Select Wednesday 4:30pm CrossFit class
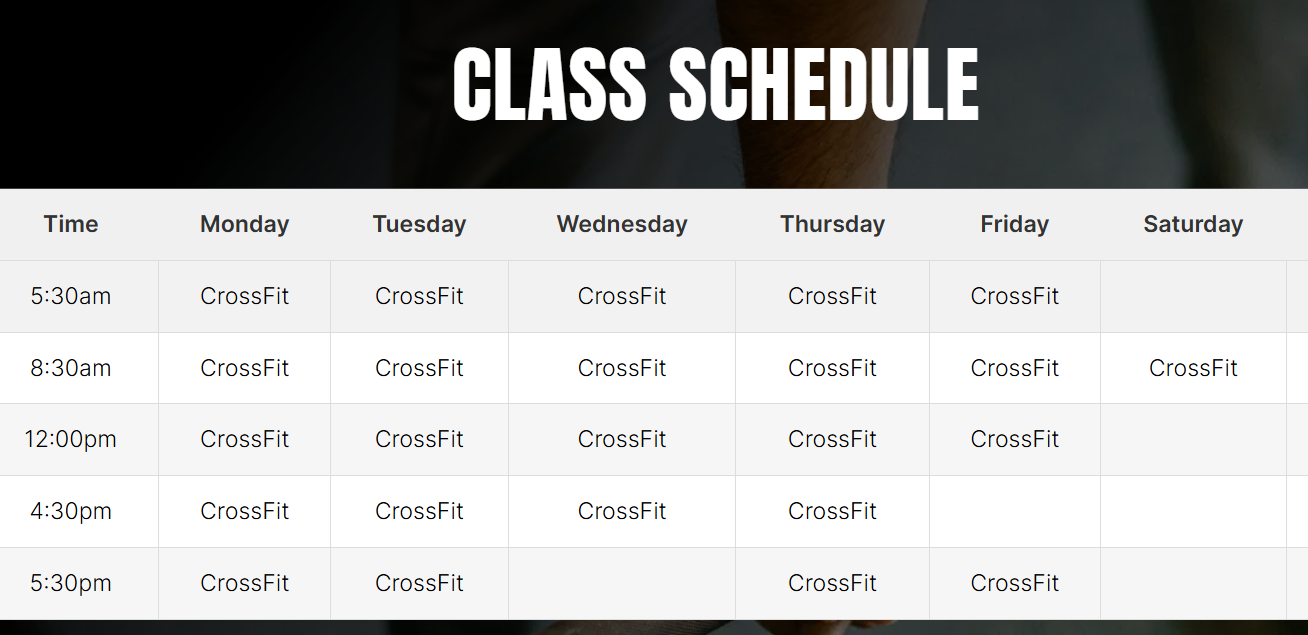Screen dimensions: 1308x635 (x=622, y=511)
